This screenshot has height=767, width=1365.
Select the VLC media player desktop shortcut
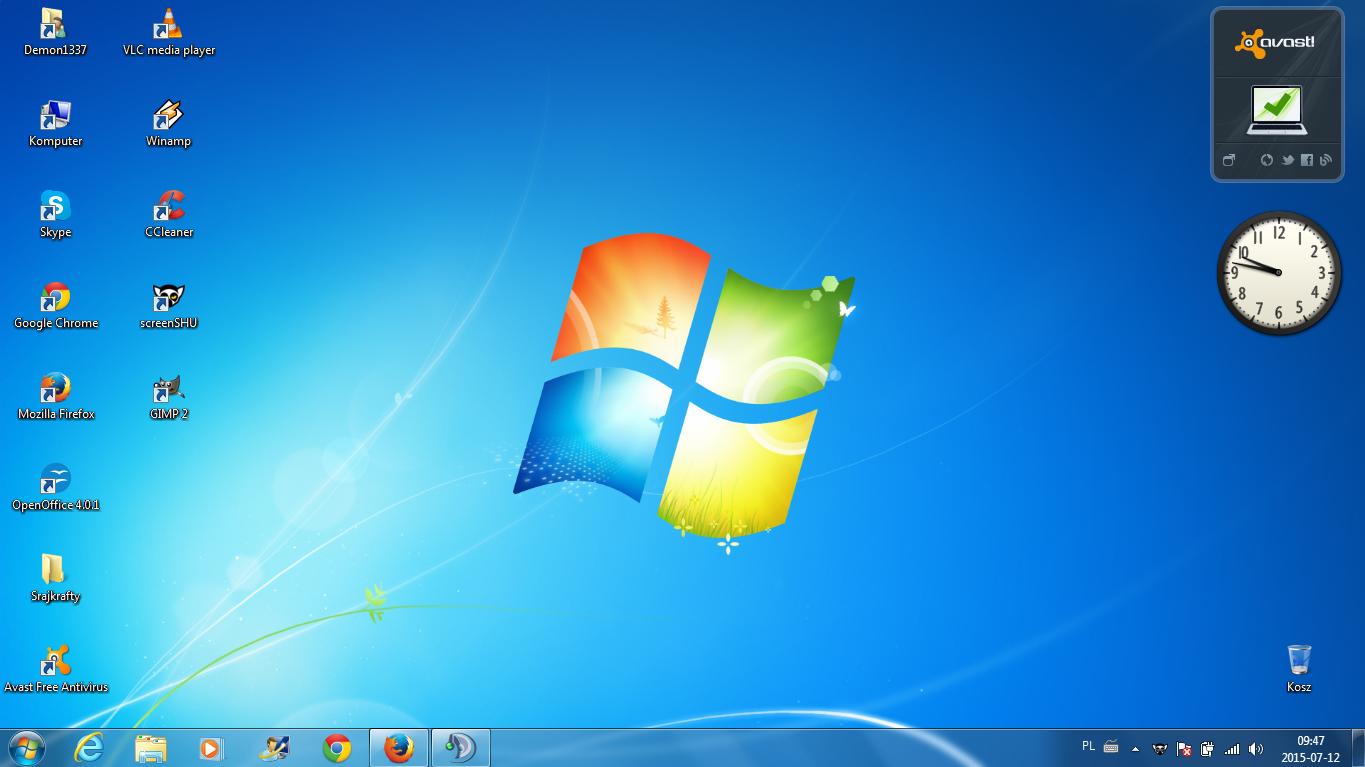pyautogui.click(x=169, y=31)
